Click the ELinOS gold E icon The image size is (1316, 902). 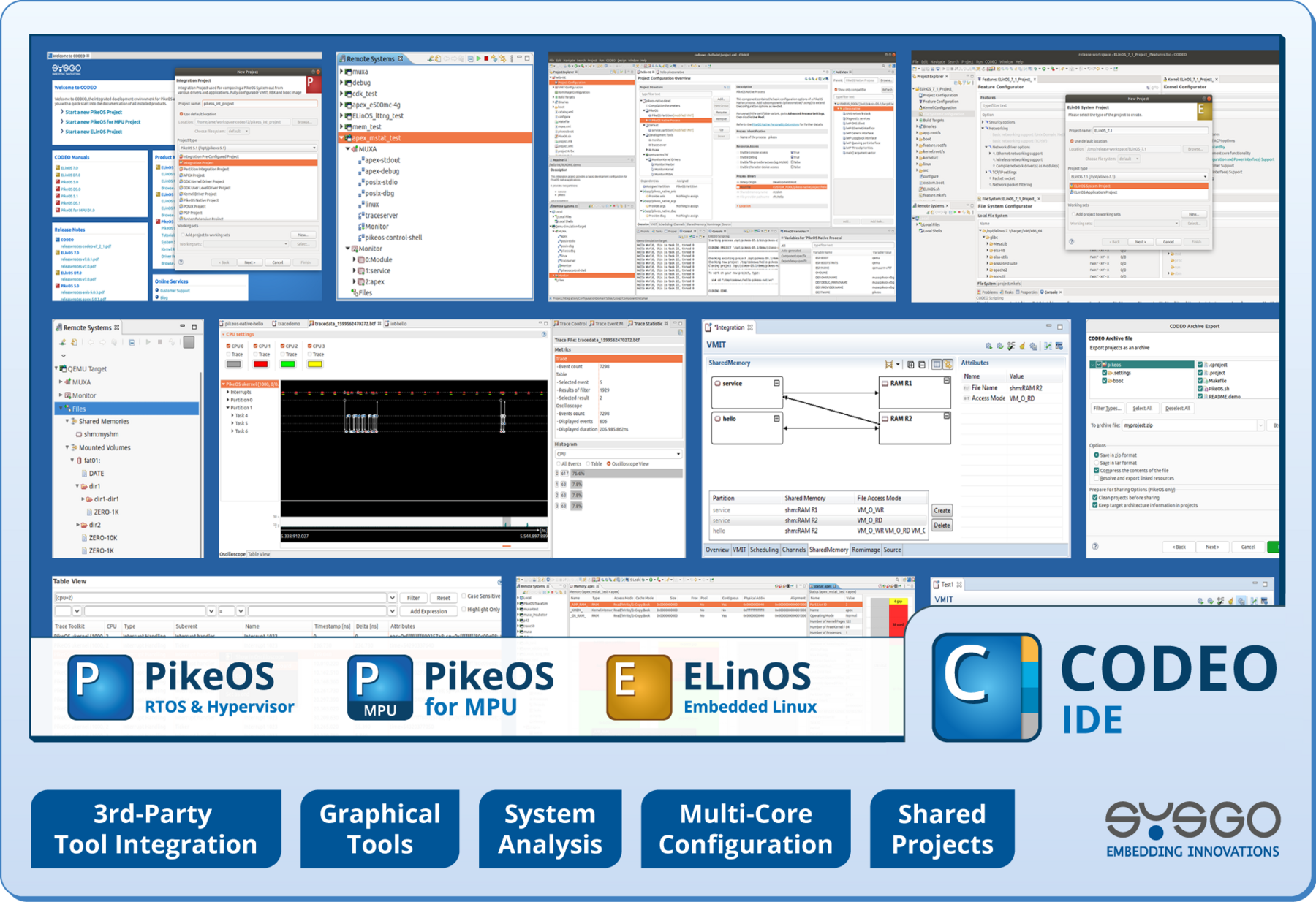click(638, 686)
